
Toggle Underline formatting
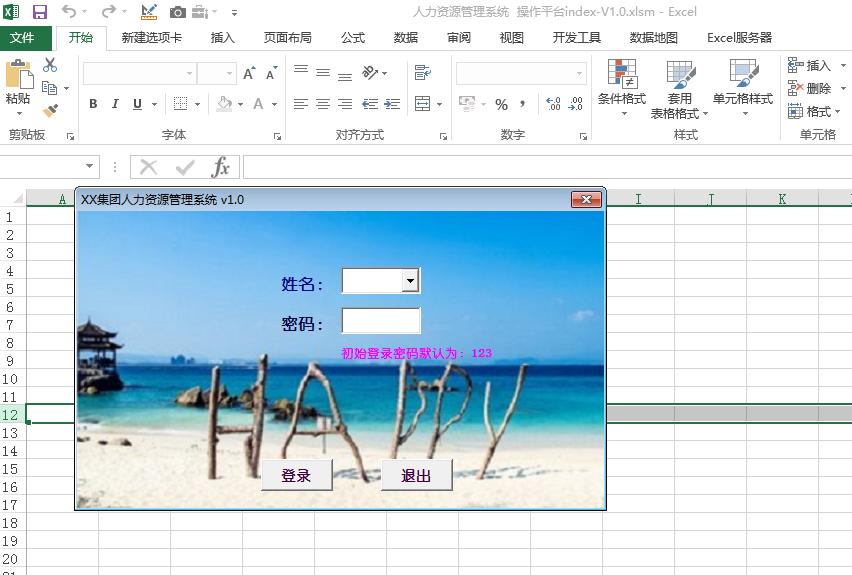(137, 104)
